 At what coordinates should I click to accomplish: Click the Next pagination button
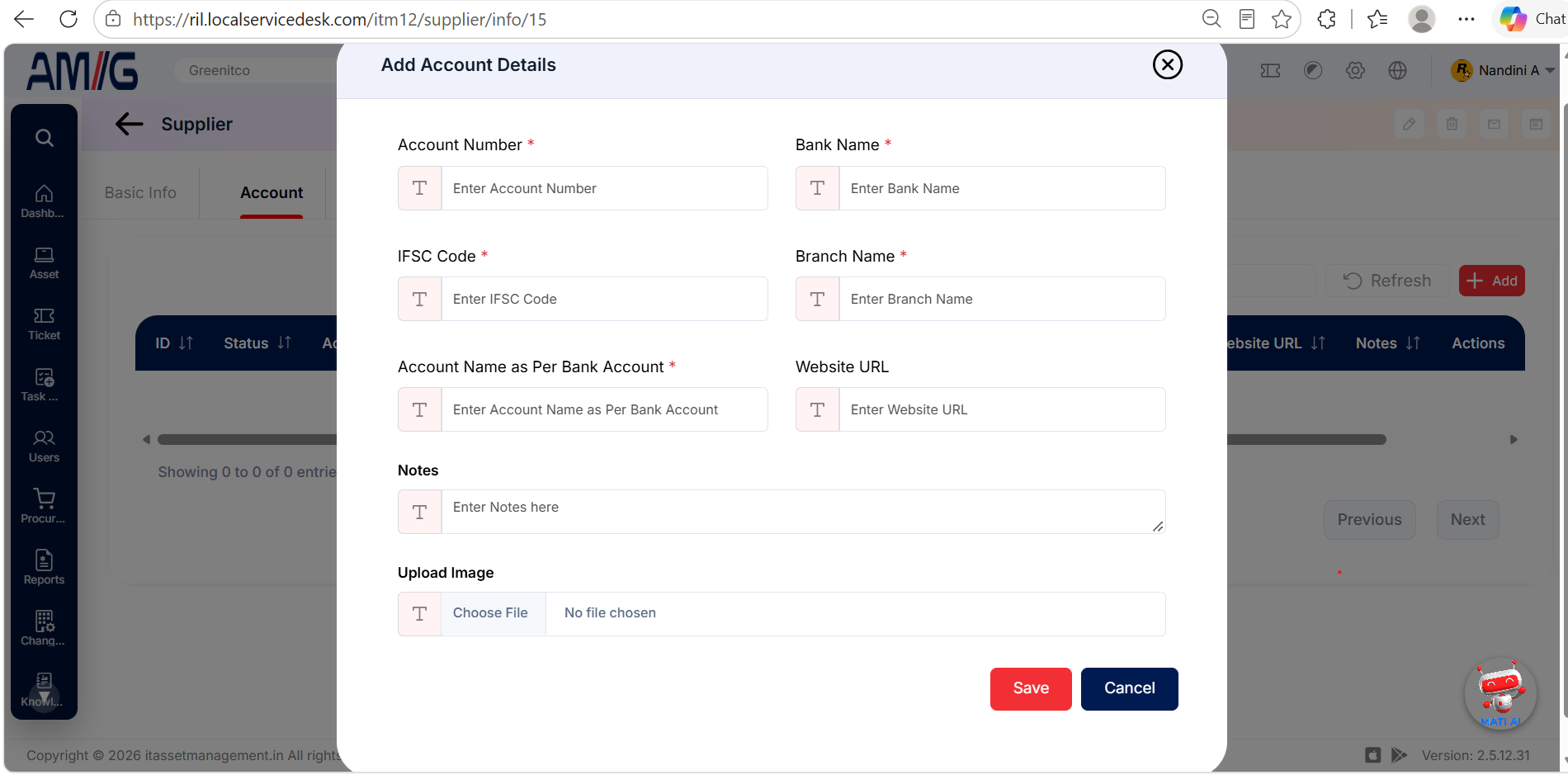1467,519
